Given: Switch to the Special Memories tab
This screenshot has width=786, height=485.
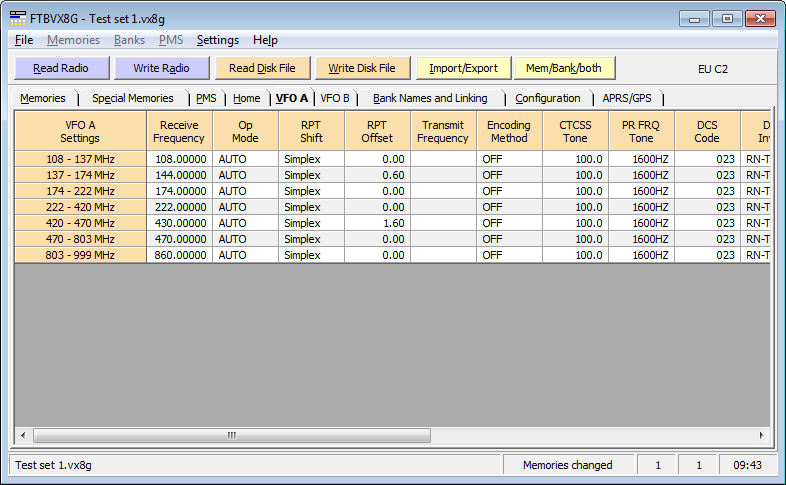Looking at the screenshot, I should click(133, 98).
